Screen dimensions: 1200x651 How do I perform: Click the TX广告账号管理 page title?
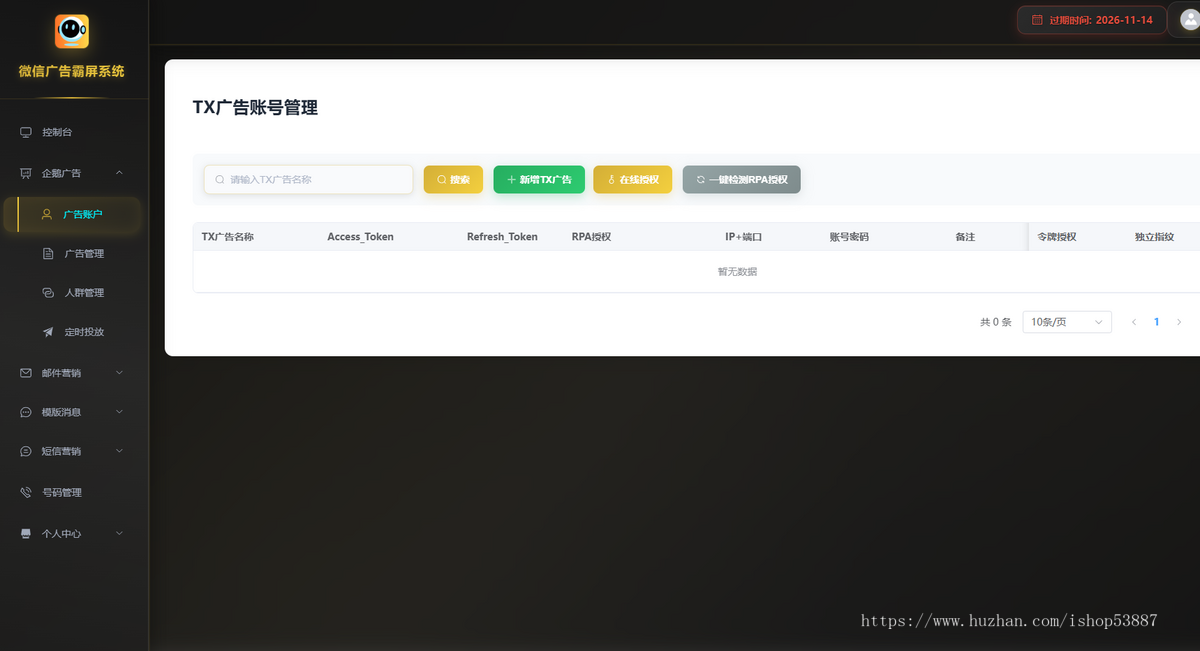(x=255, y=108)
